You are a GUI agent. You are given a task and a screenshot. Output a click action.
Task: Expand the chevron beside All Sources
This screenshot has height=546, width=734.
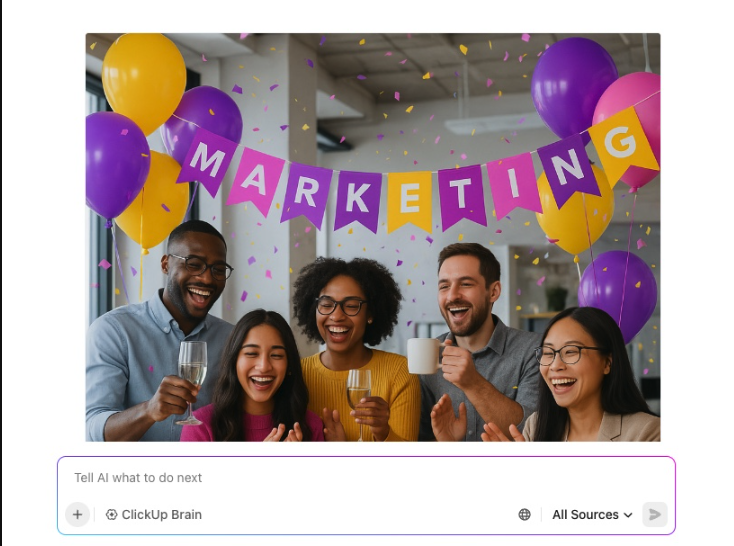point(628,515)
